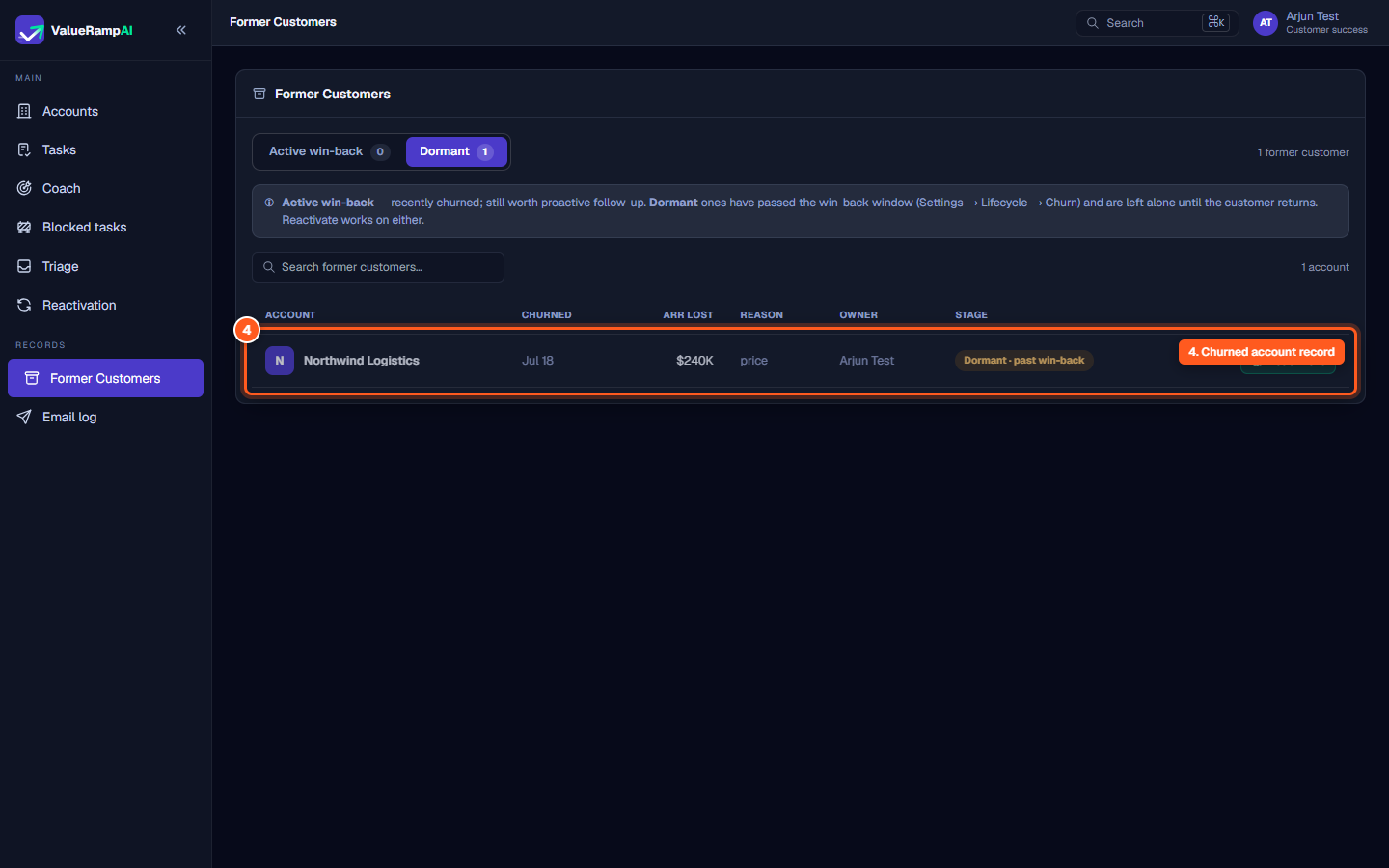Click the magnifier in former customers search
Viewport: 1389px width, 868px height.
point(269,267)
